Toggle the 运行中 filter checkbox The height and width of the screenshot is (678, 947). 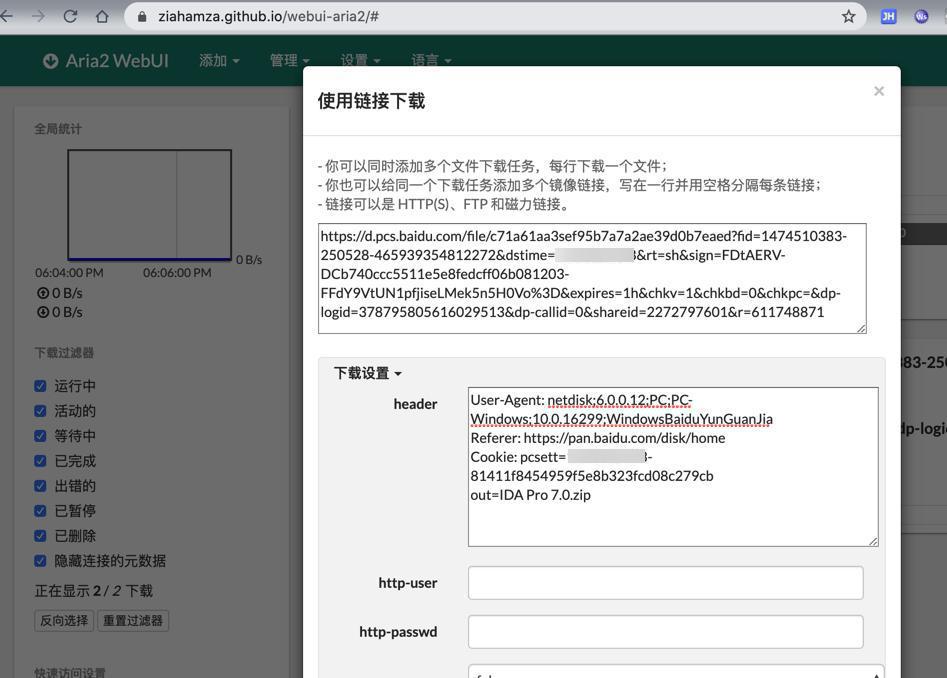coord(40,386)
